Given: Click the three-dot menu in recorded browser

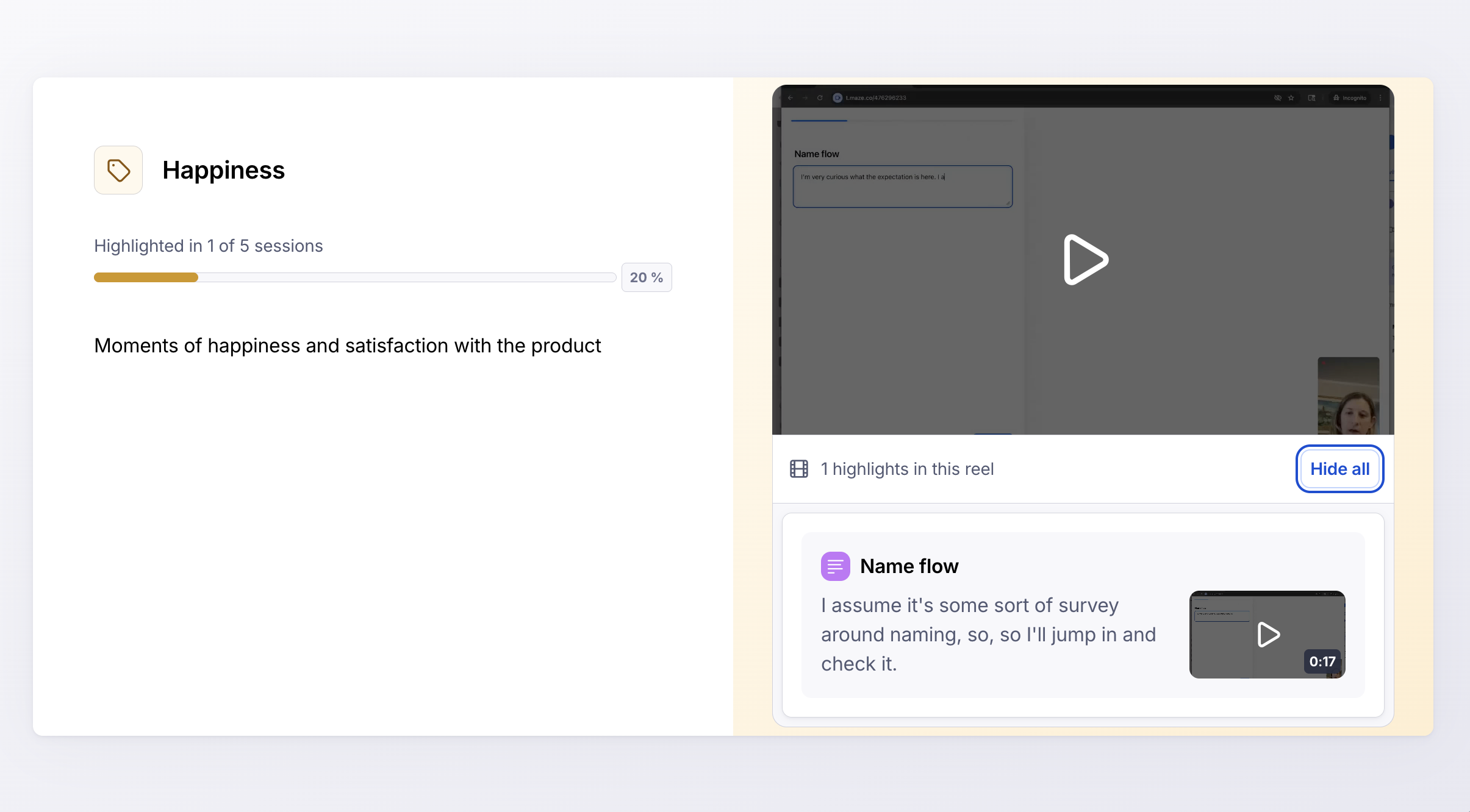Looking at the screenshot, I should pyautogui.click(x=1380, y=98).
